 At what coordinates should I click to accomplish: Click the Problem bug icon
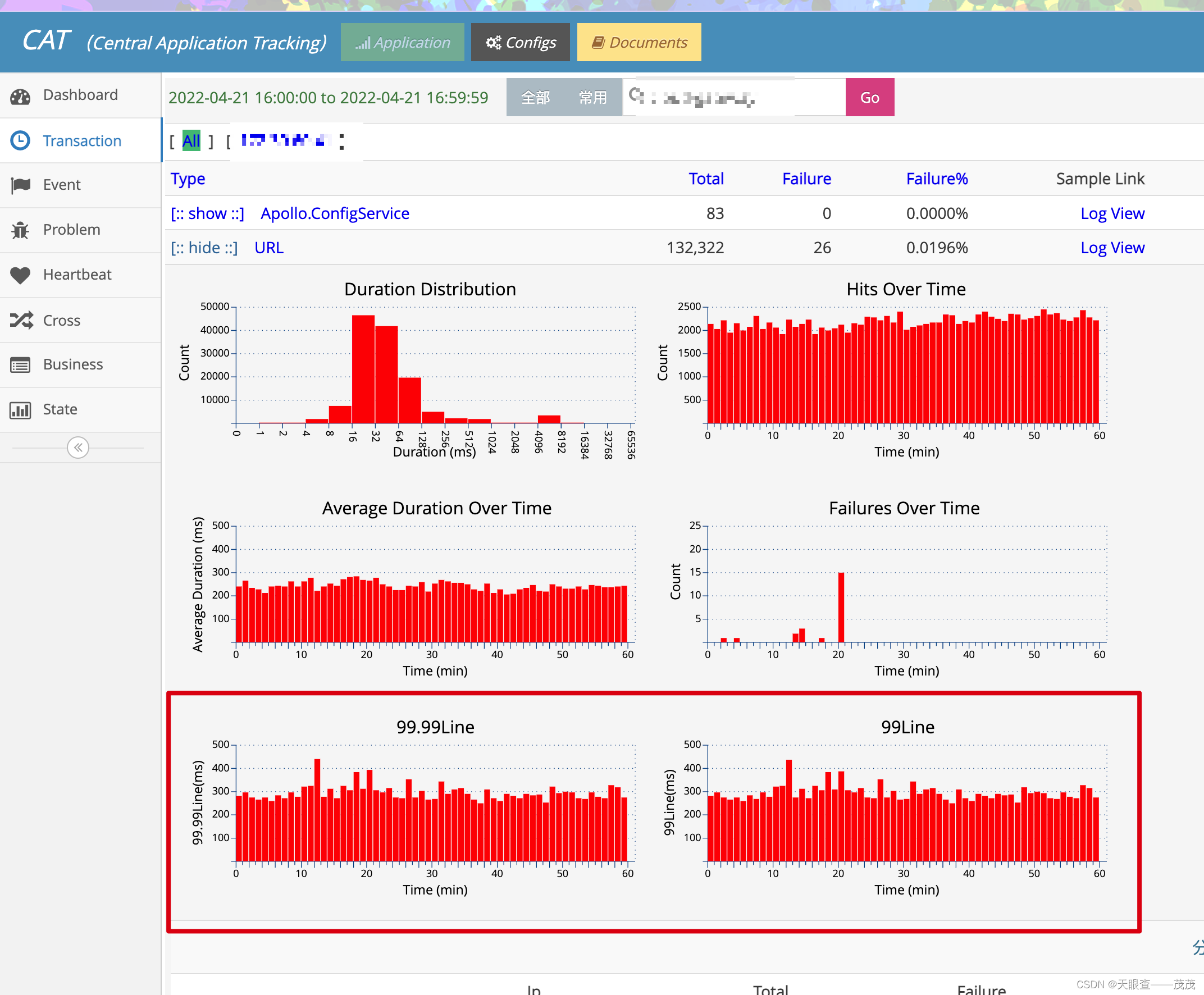21,230
